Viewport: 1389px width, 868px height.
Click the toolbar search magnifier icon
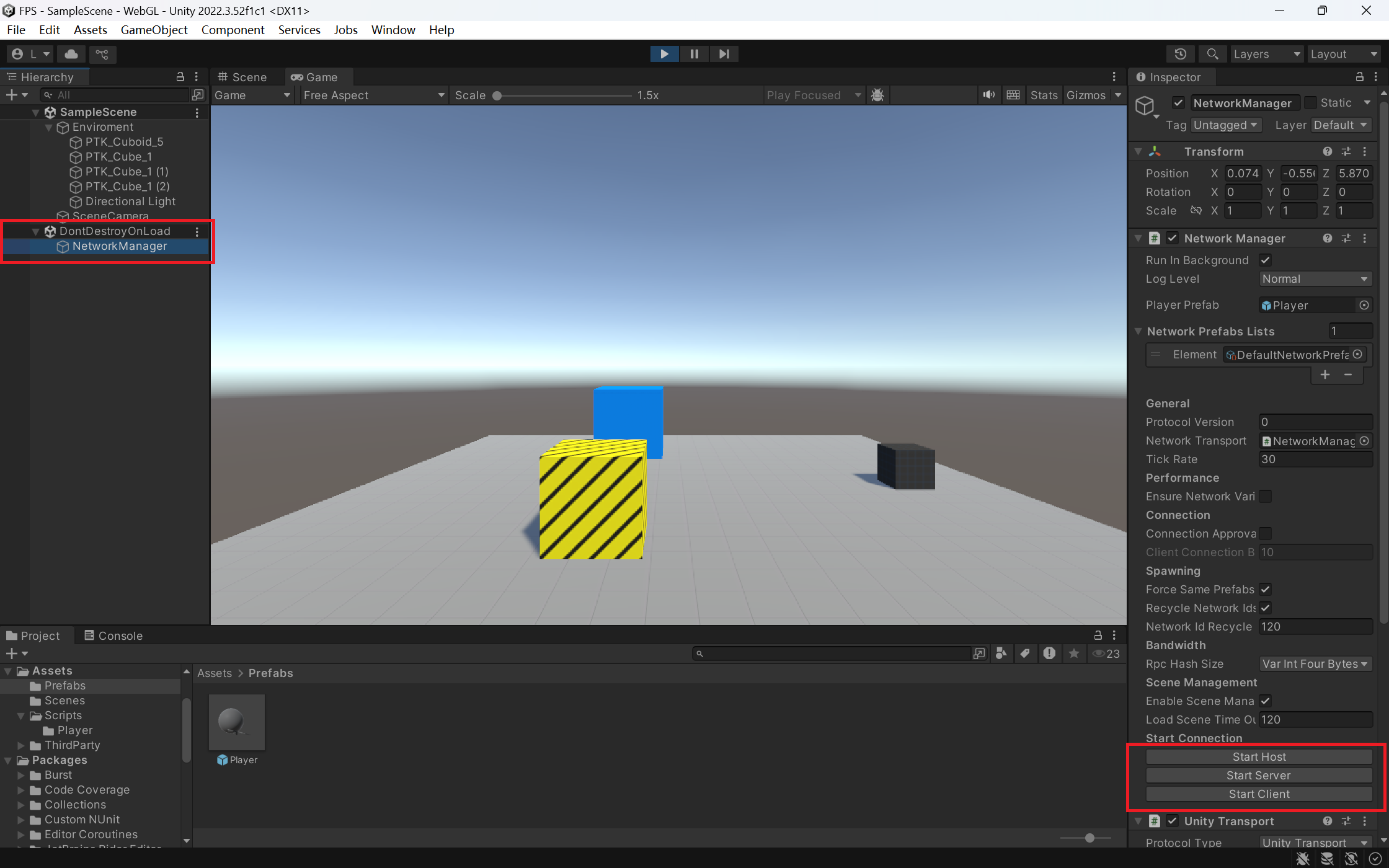coord(1212,54)
